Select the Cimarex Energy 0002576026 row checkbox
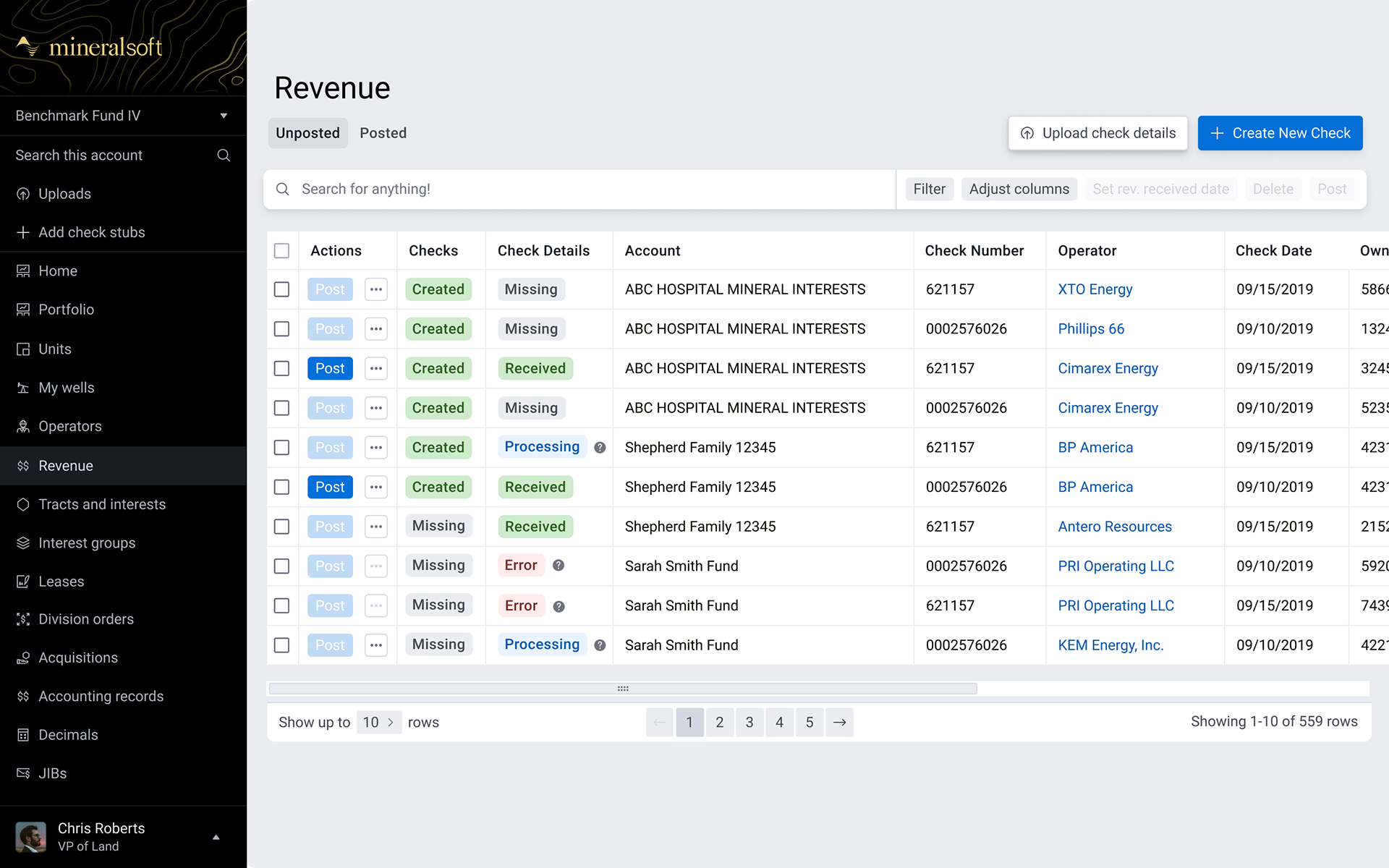1389x868 pixels. (281, 408)
